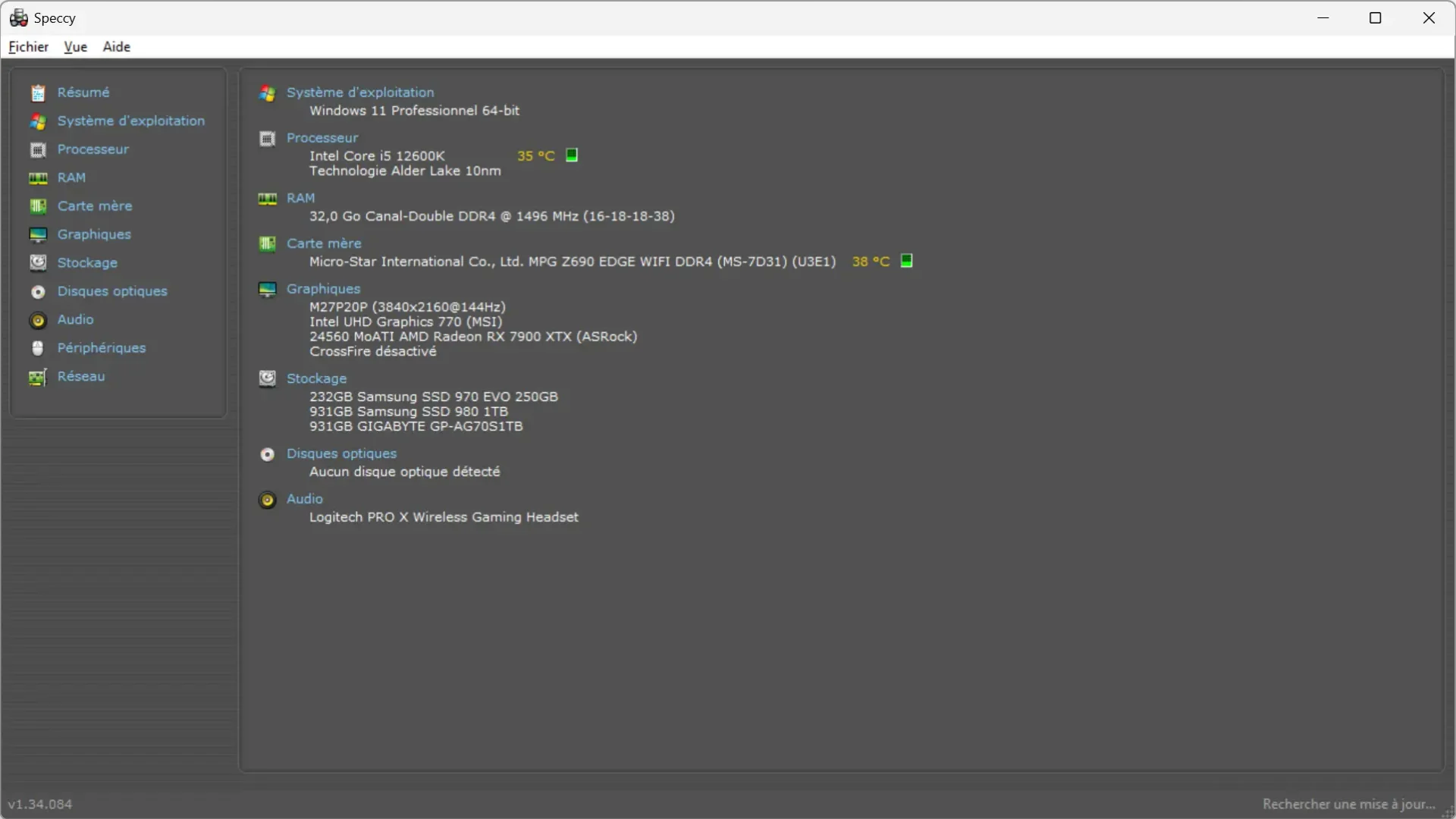
Task: Click AMD Radeon RX 7900 XTX line
Action: (x=473, y=337)
